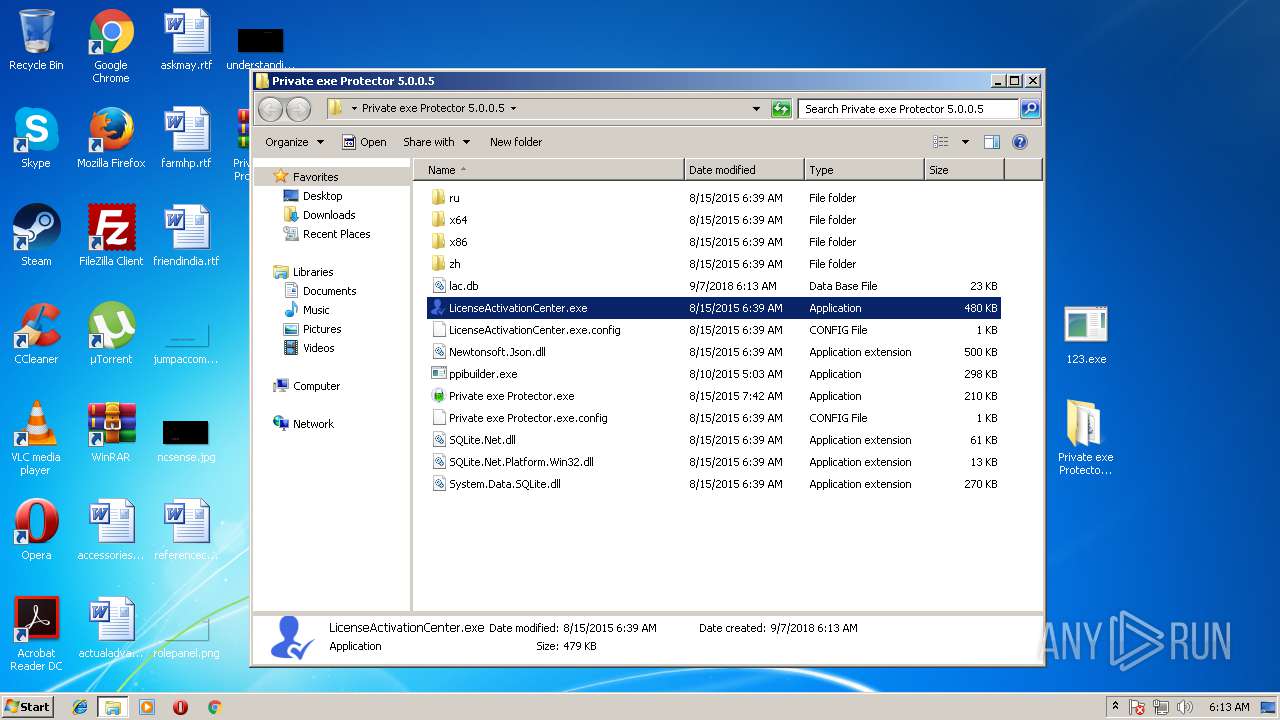1280x720 pixels.
Task: Change view using the views icon
Action: click(940, 142)
